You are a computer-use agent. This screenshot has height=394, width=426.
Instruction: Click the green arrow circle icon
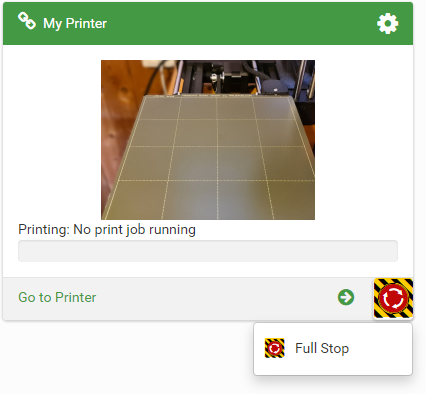(346, 297)
